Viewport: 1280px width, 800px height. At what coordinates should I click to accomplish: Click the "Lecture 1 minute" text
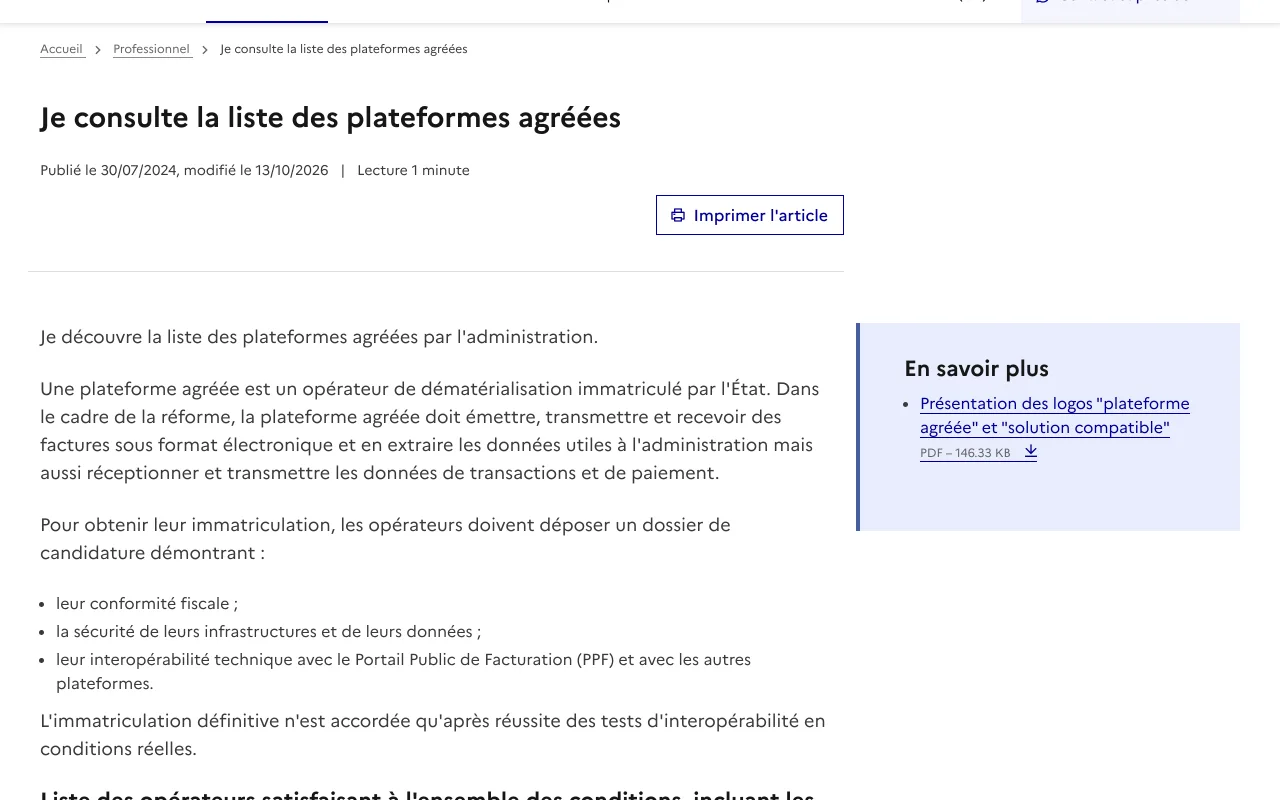tap(413, 170)
